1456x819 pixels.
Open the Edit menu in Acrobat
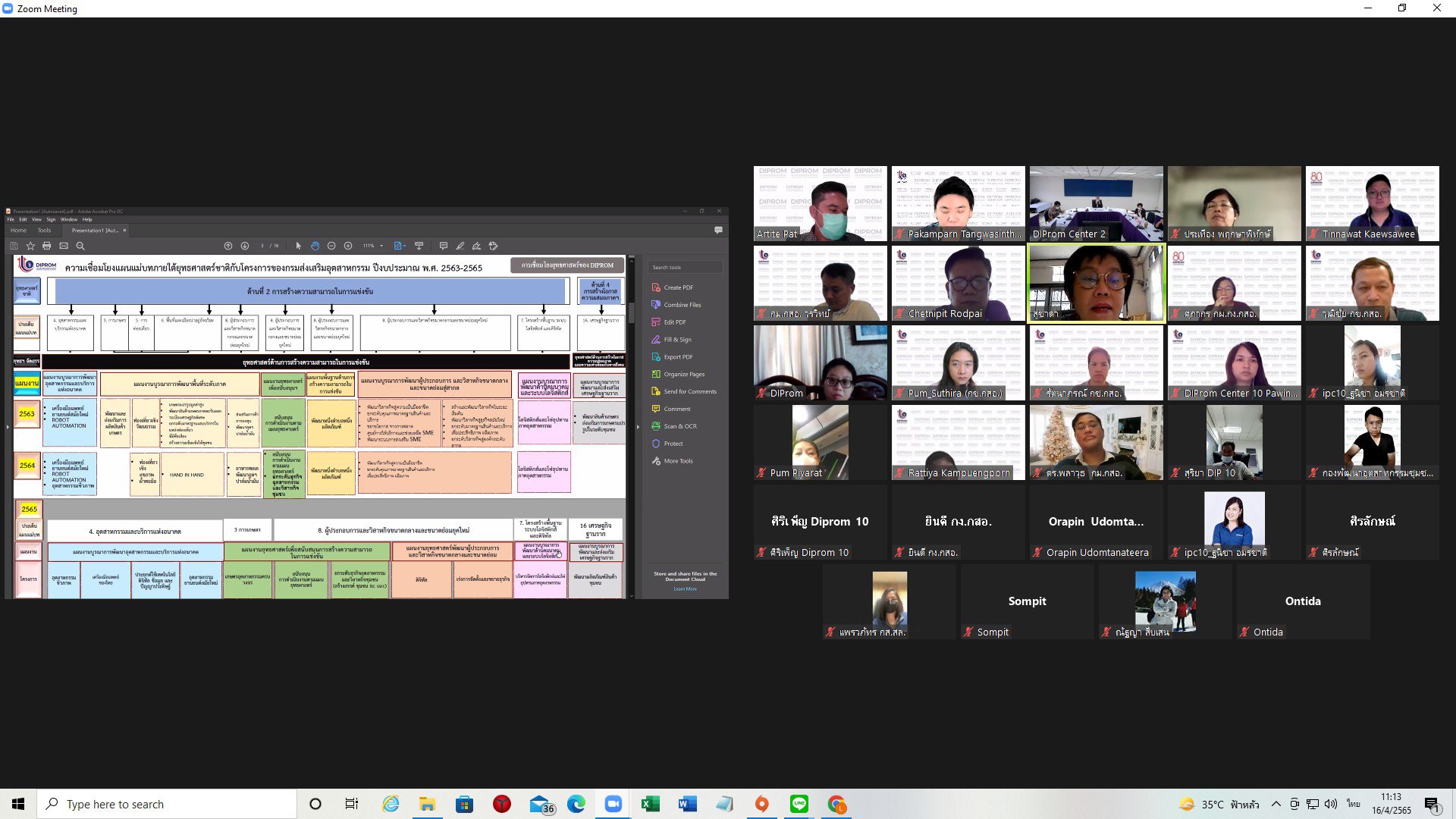pyautogui.click(x=23, y=219)
